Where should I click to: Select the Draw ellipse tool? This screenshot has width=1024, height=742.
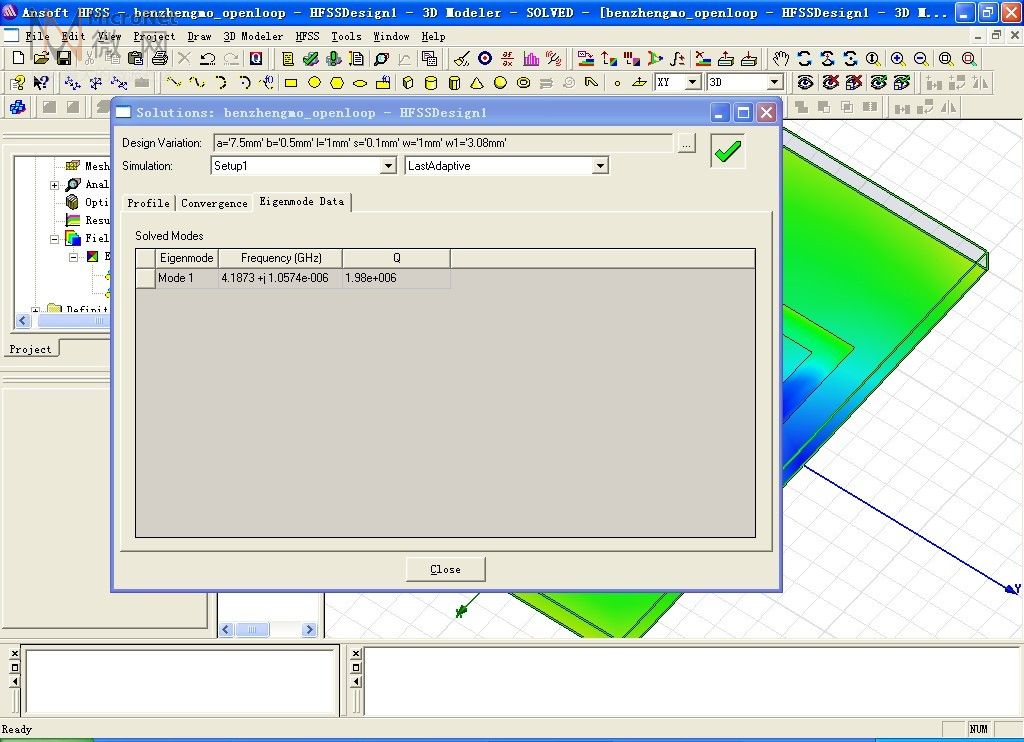pyautogui.click(x=360, y=83)
